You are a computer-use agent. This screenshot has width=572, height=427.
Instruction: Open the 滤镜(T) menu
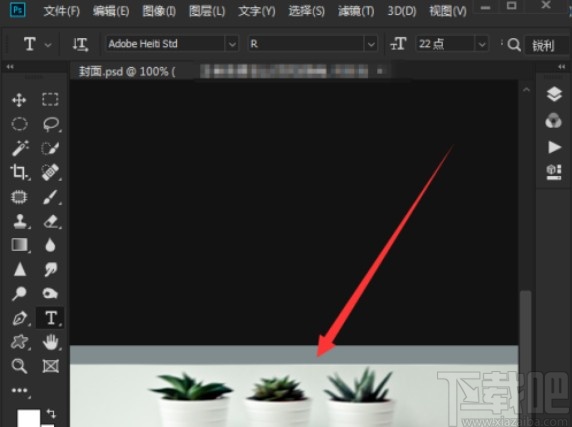[x=356, y=11]
